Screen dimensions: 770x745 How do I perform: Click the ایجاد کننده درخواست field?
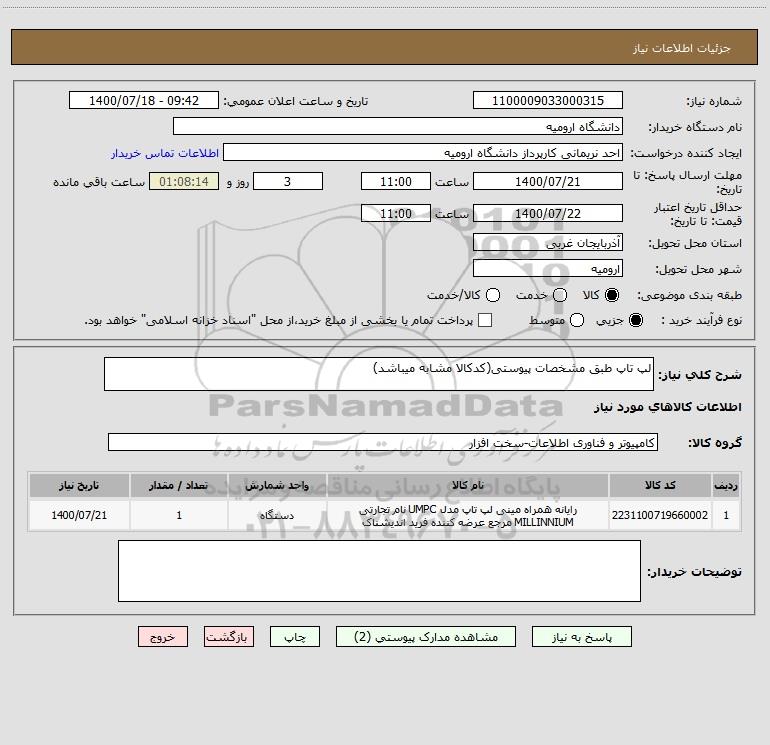pyautogui.click(x=423, y=153)
